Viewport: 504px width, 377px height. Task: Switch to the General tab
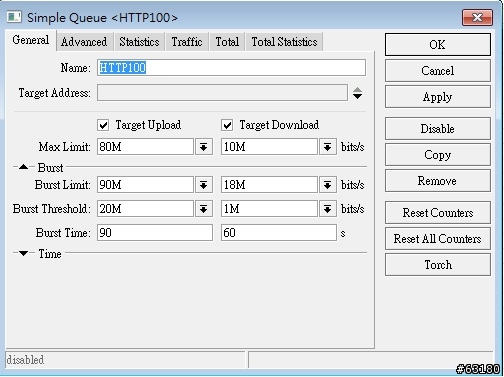pos(31,40)
